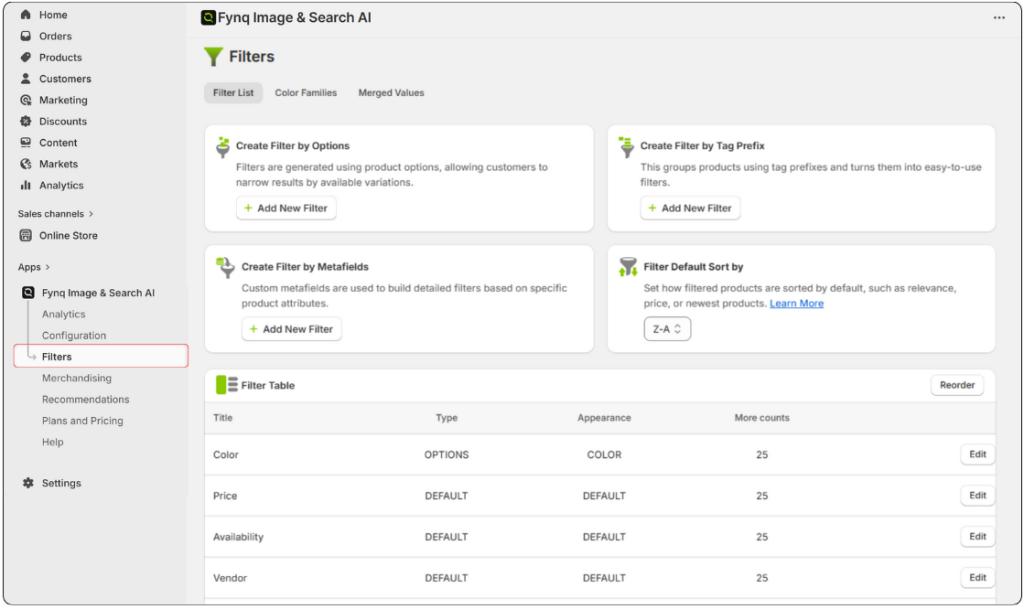Open Orders in the sidebar
The width and height of the screenshot is (1024, 609).
pos(56,36)
